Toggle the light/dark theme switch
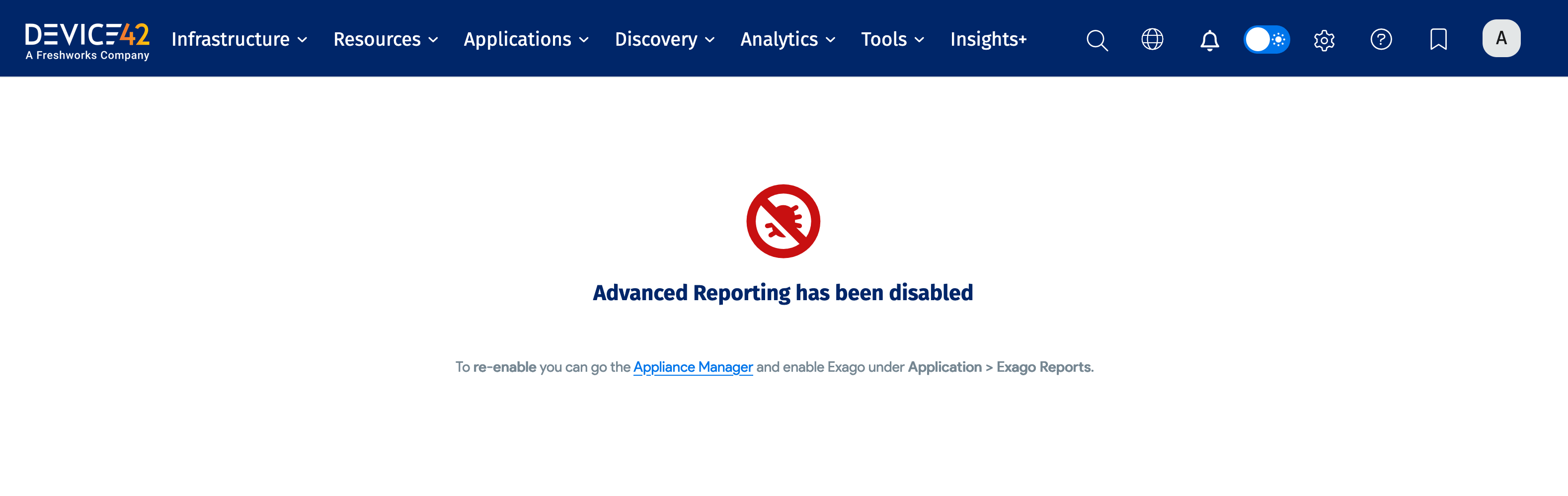 pyautogui.click(x=1266, y=40)
